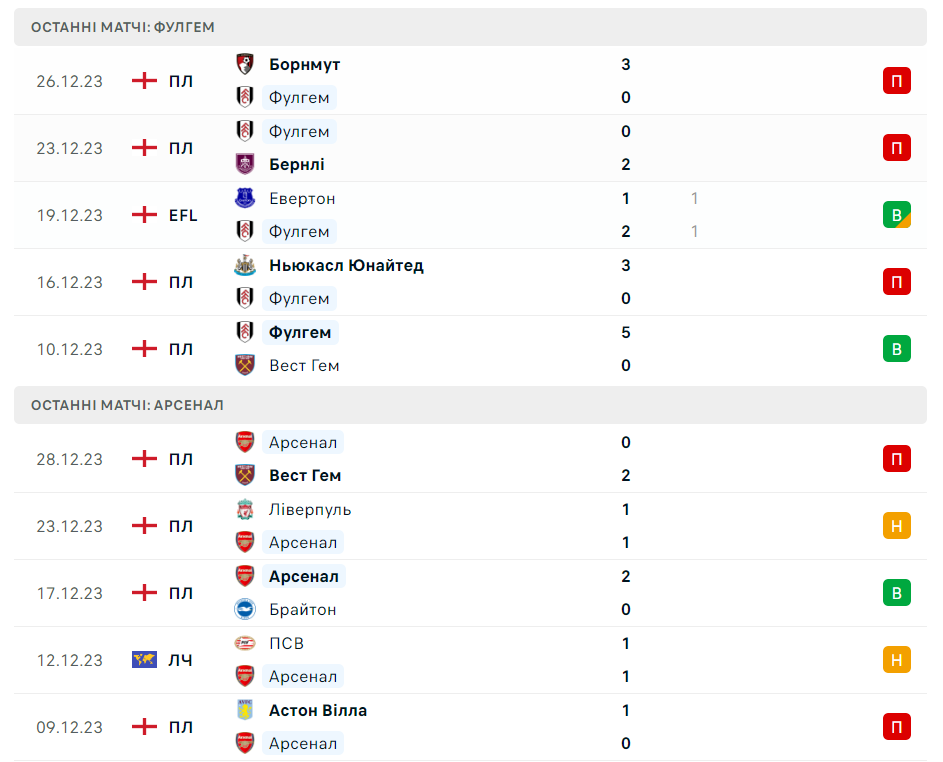Click the Everton club crest icon
This screenshot has height=762, width=943.
coord(244,198)
